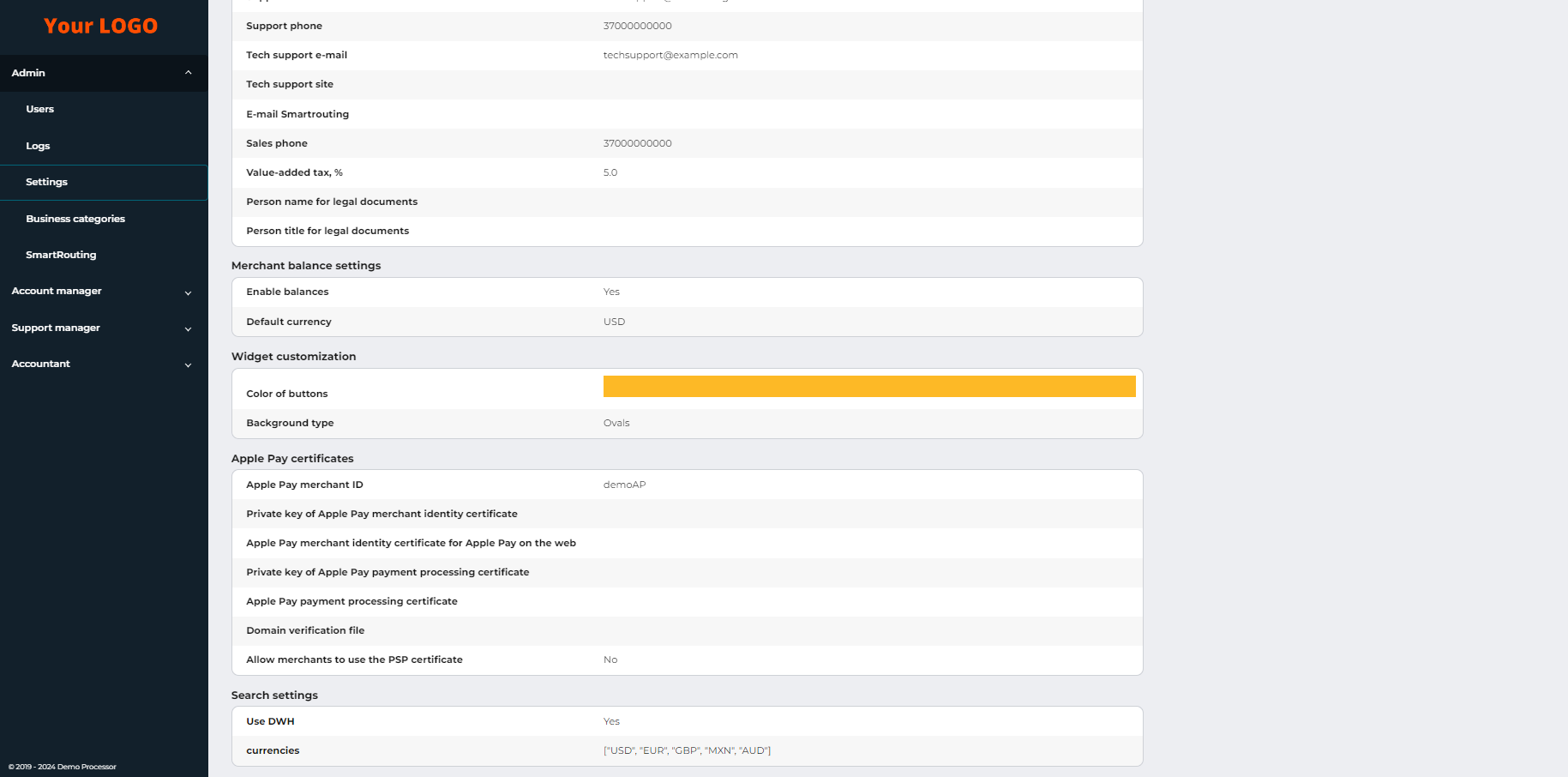
Task: Click the Value-added tax 5.0 value
Action: [610, 172]
